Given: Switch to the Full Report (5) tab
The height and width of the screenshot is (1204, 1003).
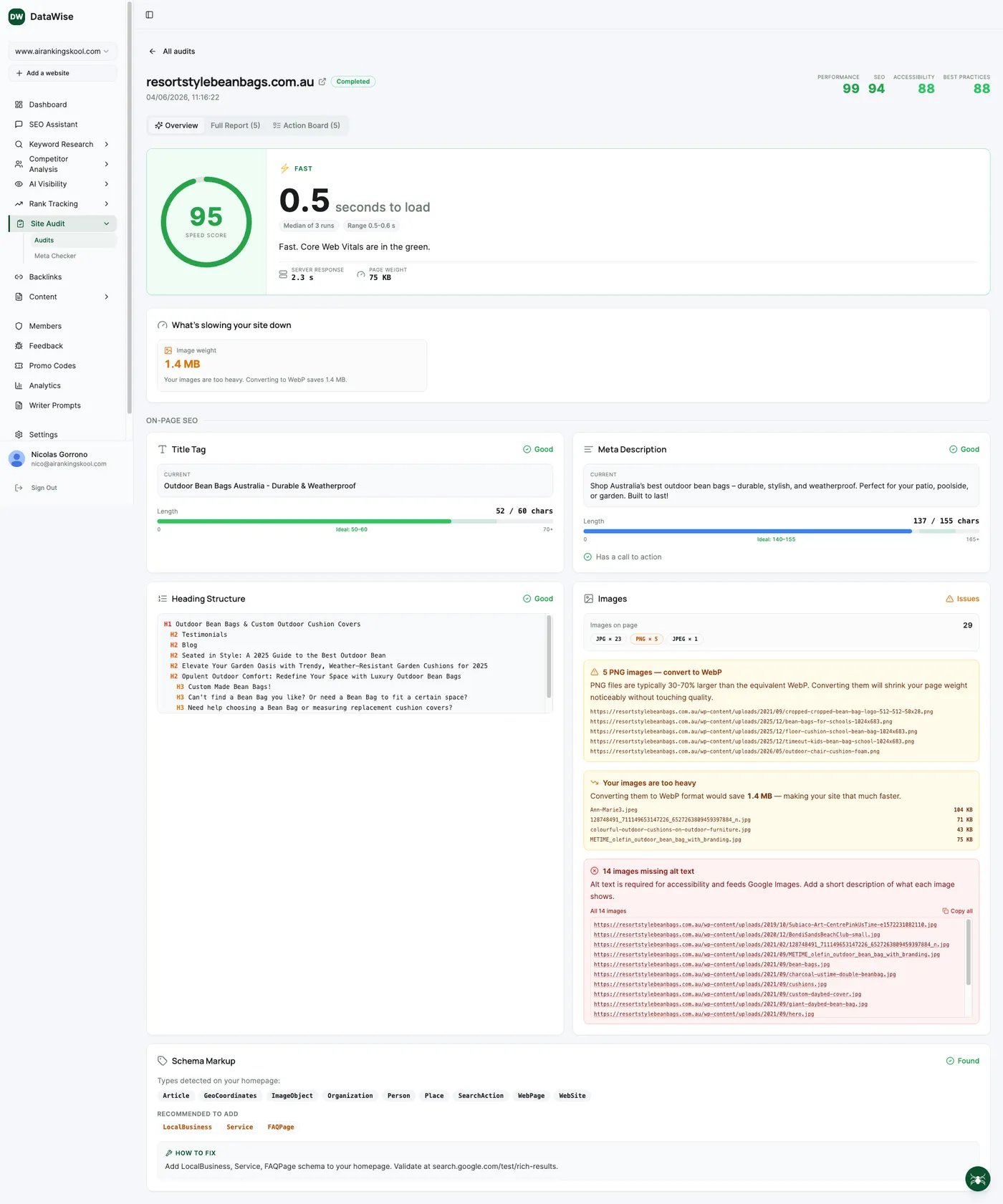Looking at the screenshot, I should pyautogui.click(x=235, y=125).
